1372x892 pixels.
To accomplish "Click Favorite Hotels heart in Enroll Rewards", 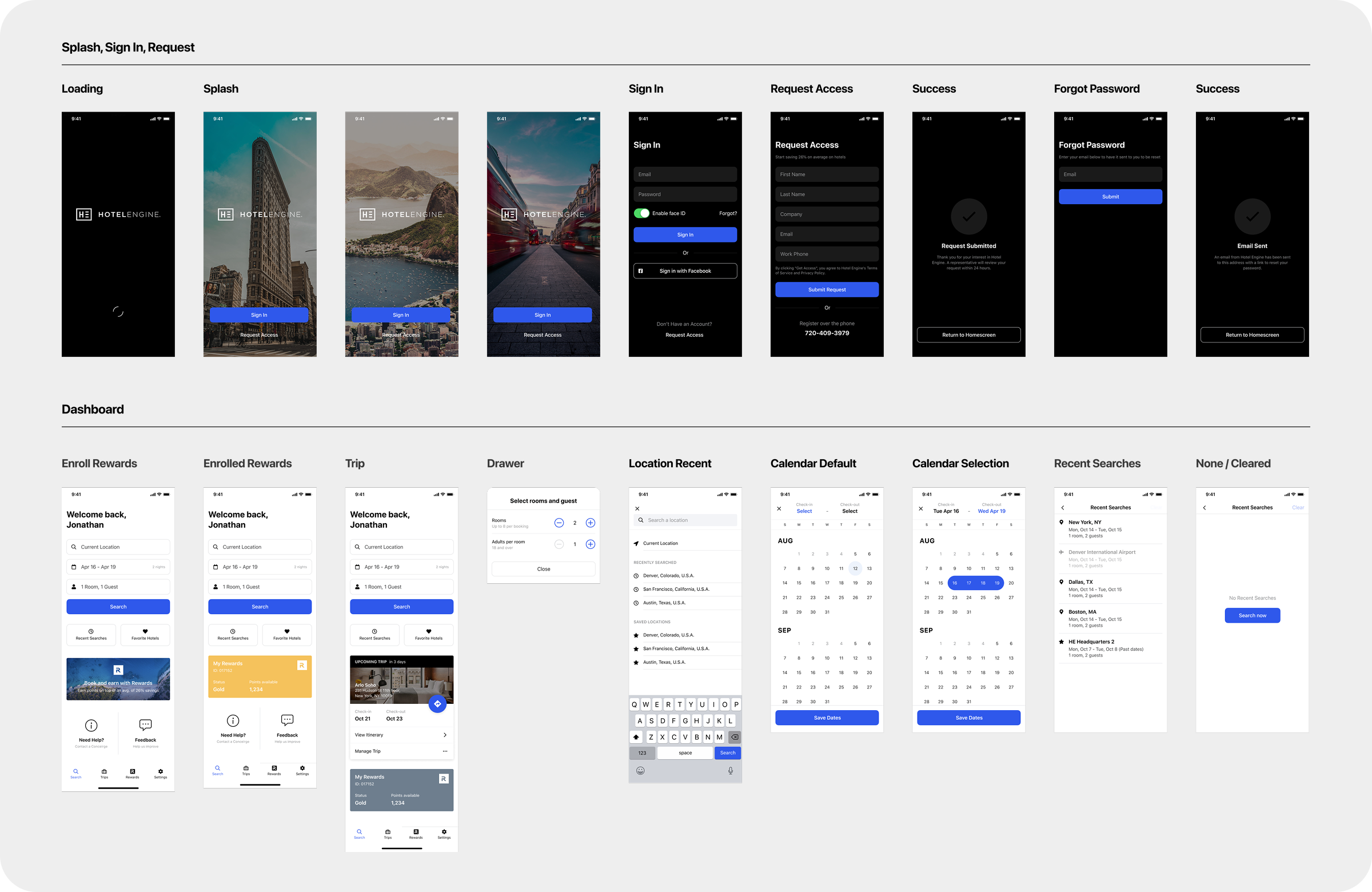I will point(145,634).
